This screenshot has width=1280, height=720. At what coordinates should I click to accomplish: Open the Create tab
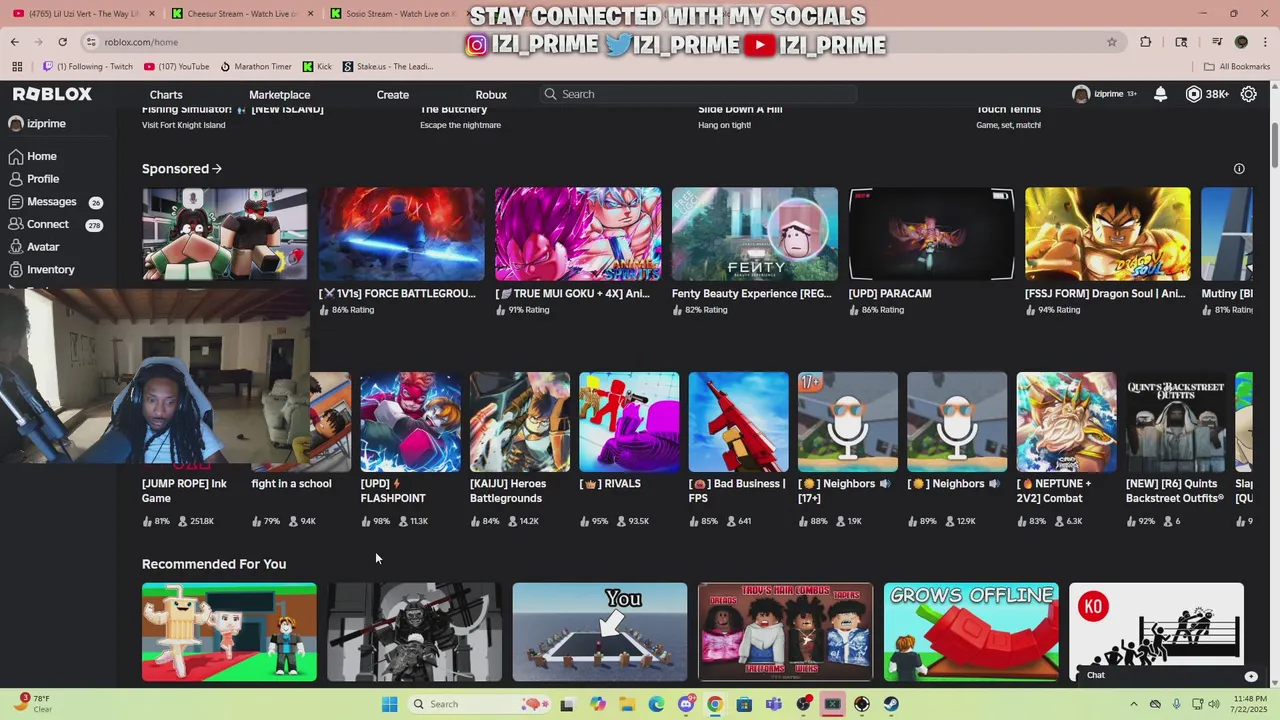pos(393,95)
